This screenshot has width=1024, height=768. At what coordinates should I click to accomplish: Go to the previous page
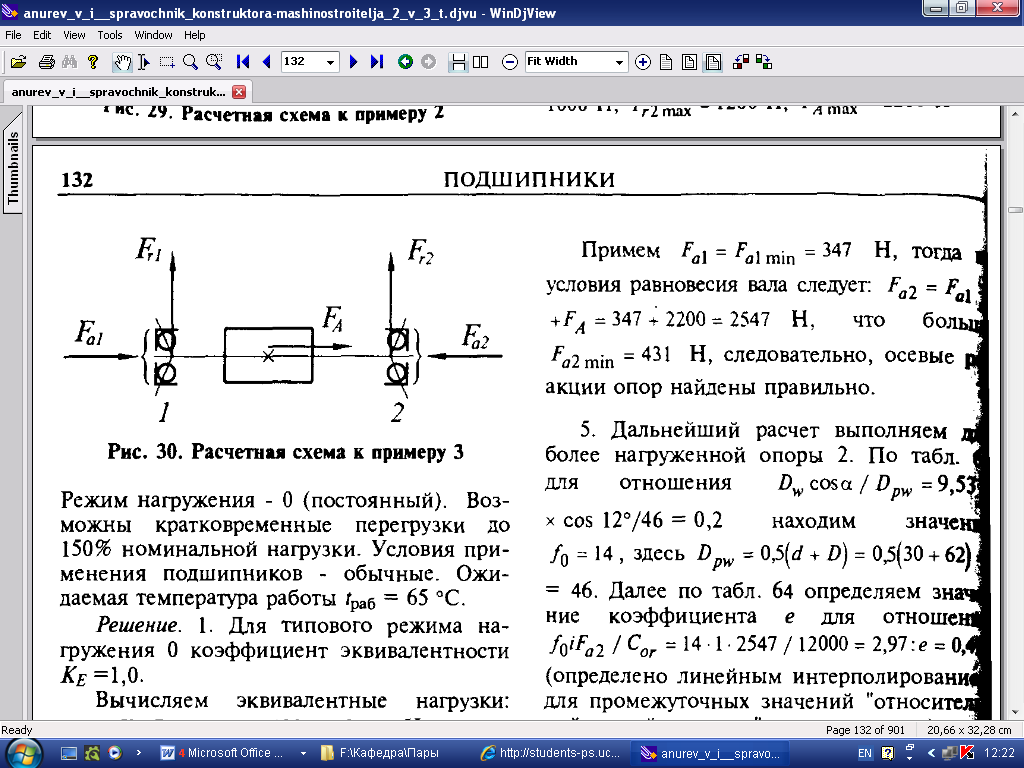tap(266, 62)
